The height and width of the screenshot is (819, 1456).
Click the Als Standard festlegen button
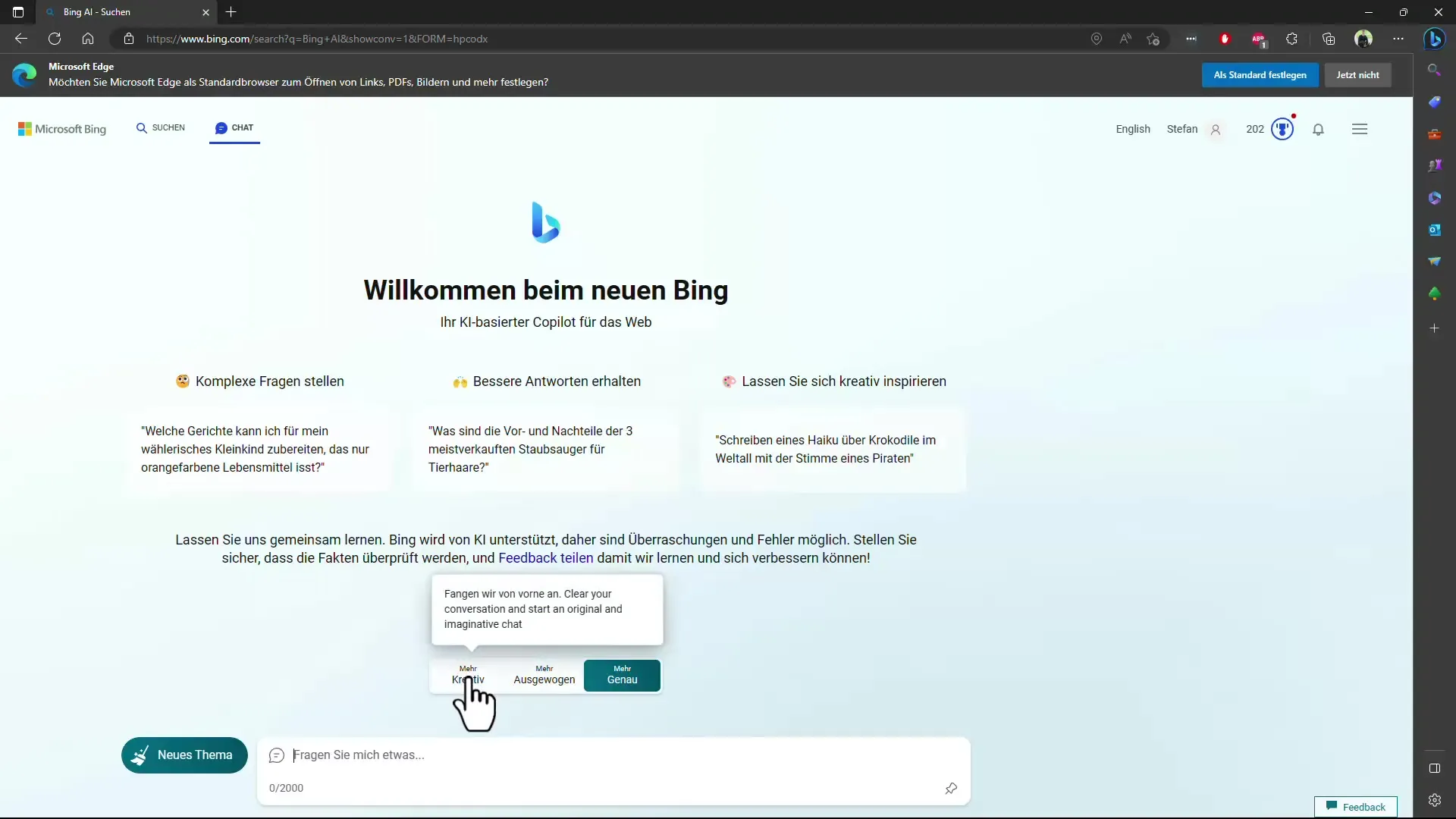[x=1260, y=74]
